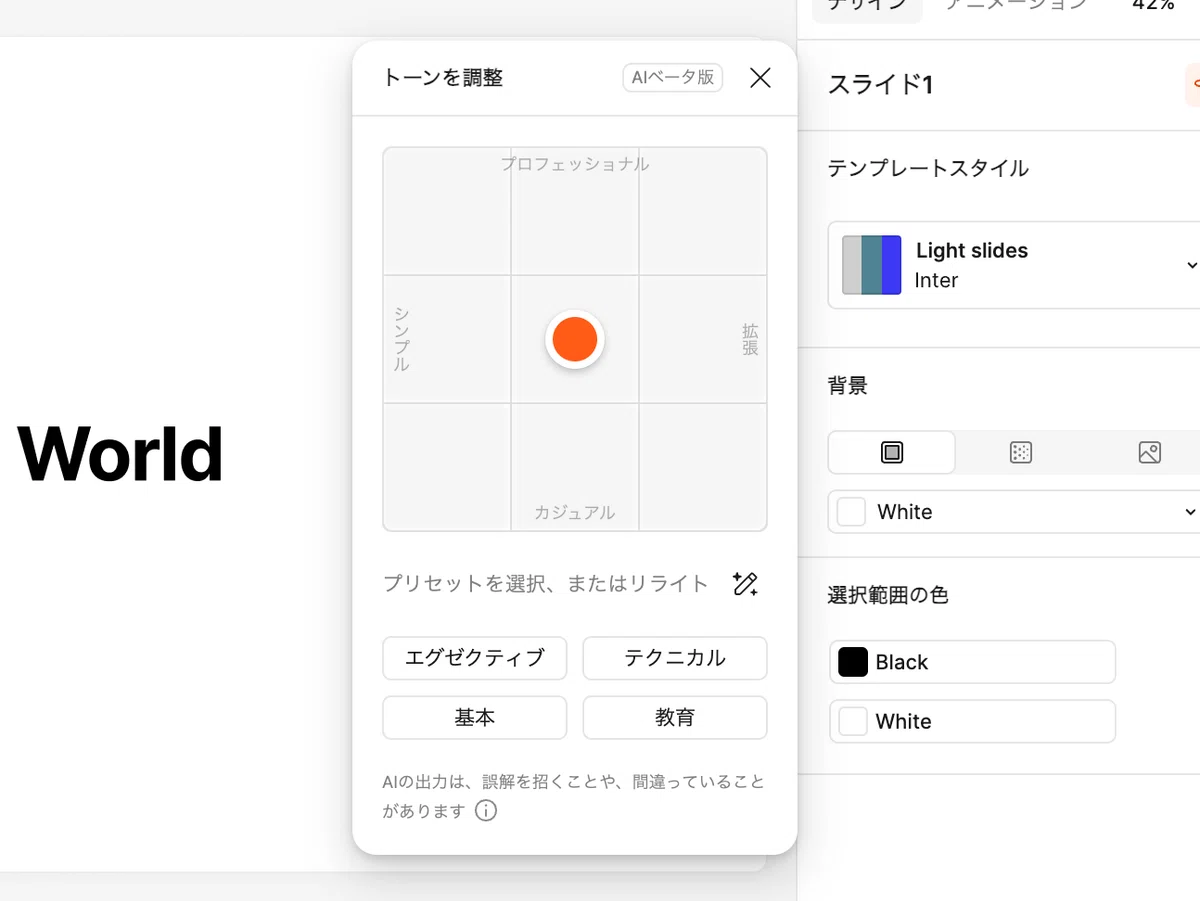Choose the pattern background icon
The image size is (1200, 901).
[1020, 452]
